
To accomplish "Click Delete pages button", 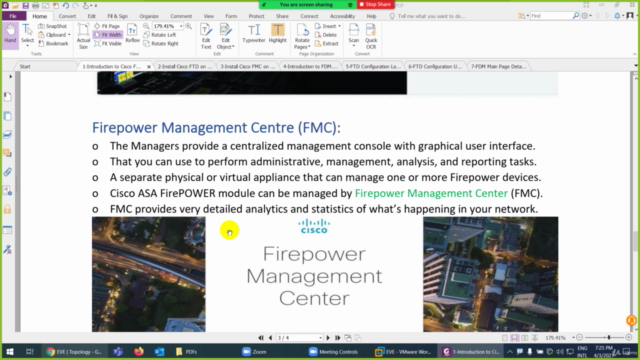I will pos(326,35).
